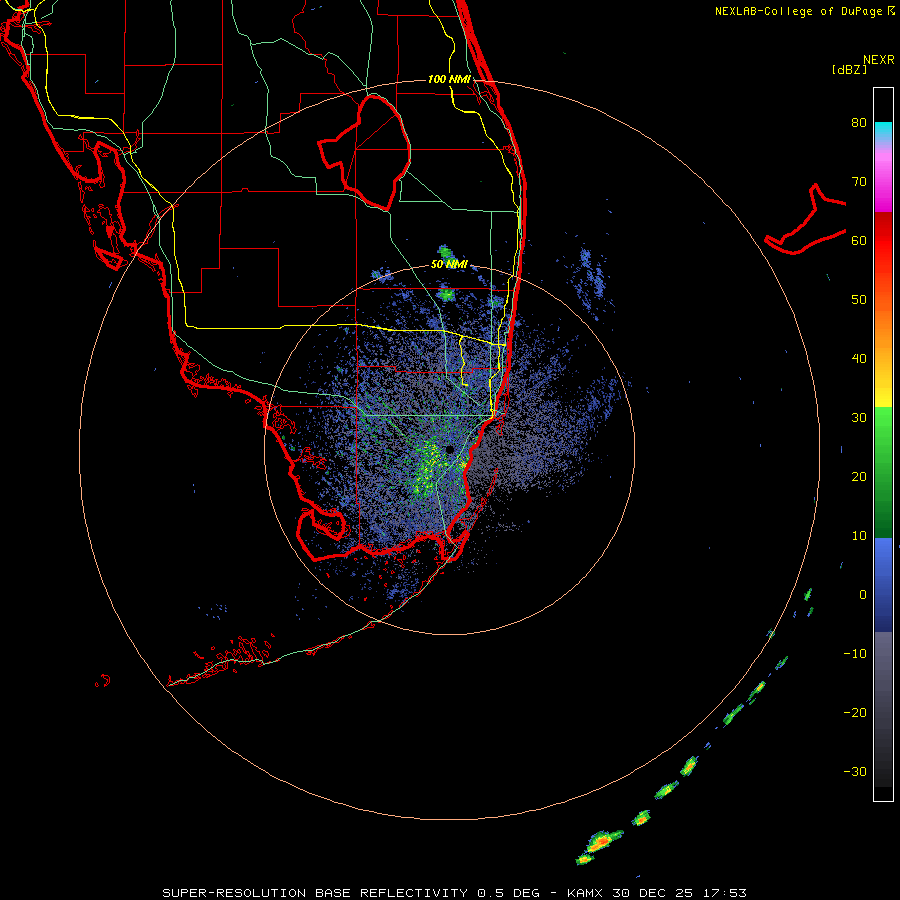Viewport: 900px width, 900px height.
Task: Click the blue segment of the color bar
Action: [883, 584]
